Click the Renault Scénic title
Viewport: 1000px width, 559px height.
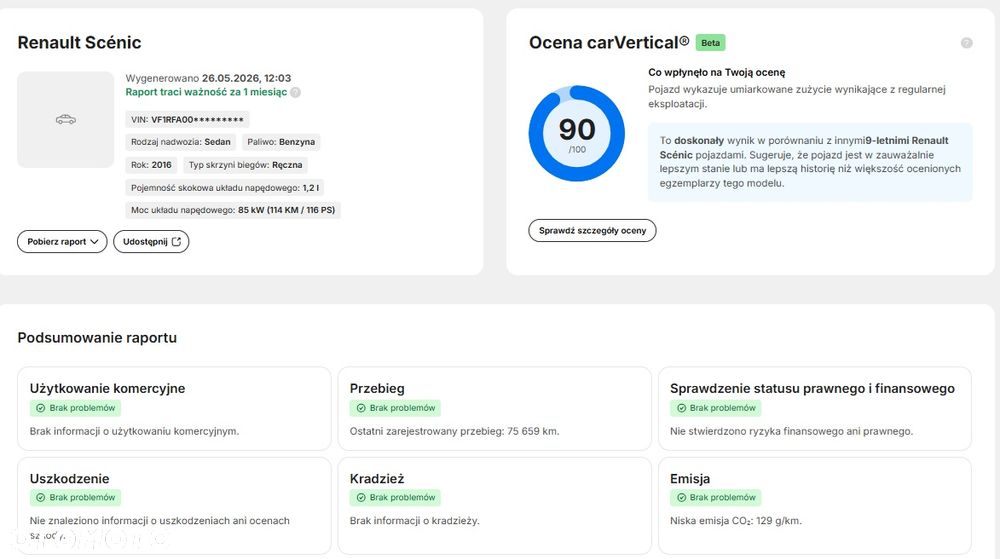(79, 43)
